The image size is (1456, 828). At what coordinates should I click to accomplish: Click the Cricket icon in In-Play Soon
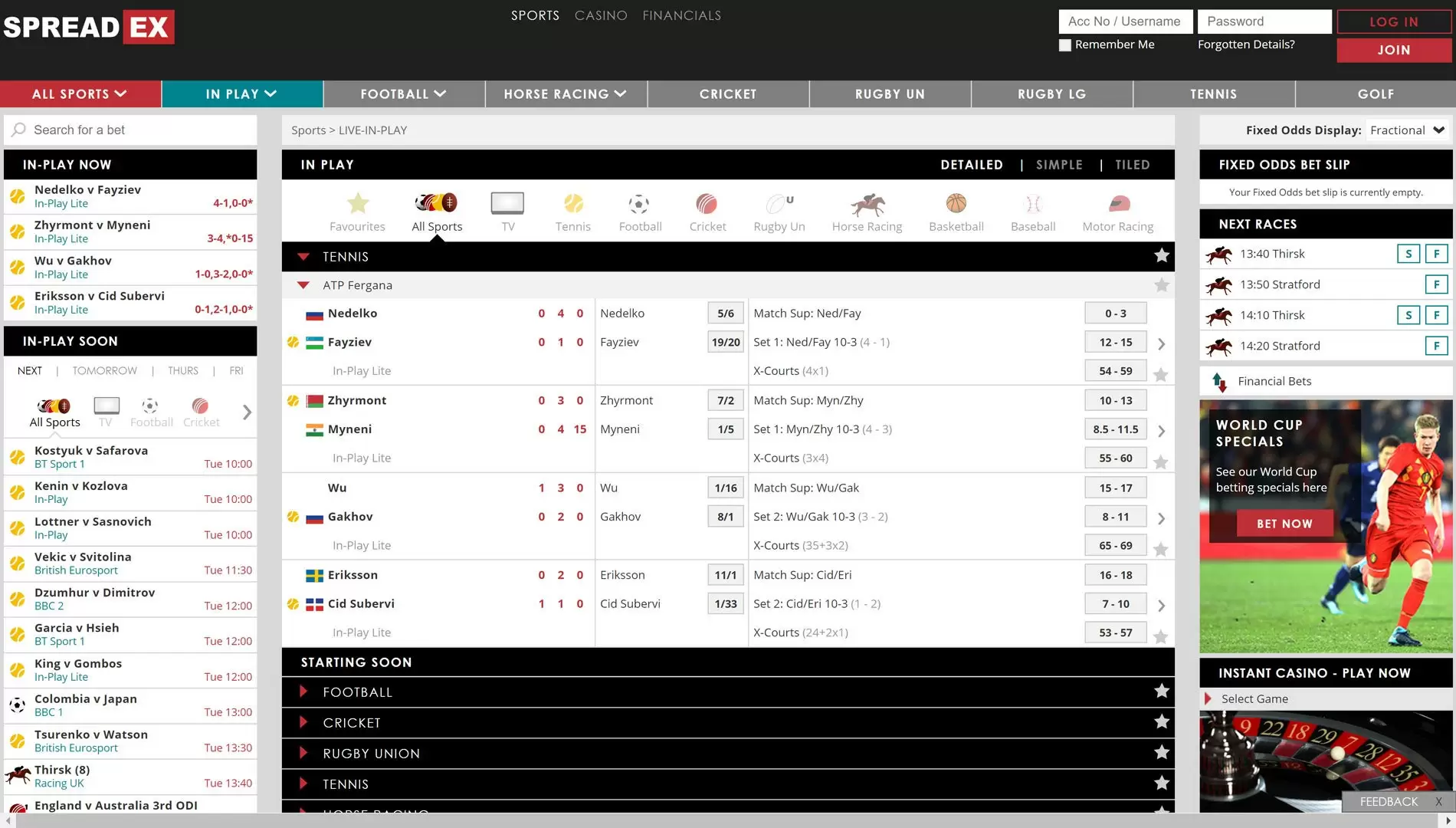point(200,406)
